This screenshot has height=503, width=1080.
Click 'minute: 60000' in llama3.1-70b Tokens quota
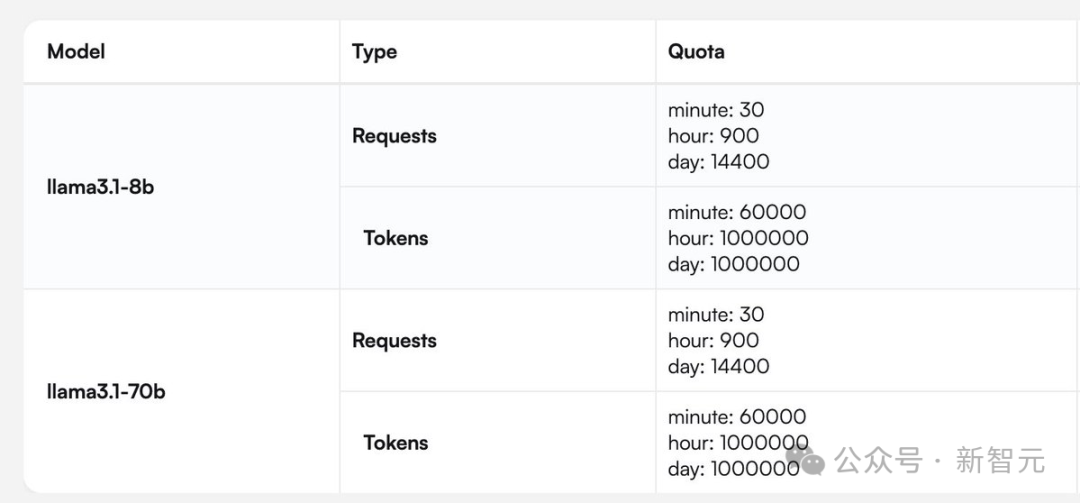[737, 416]
